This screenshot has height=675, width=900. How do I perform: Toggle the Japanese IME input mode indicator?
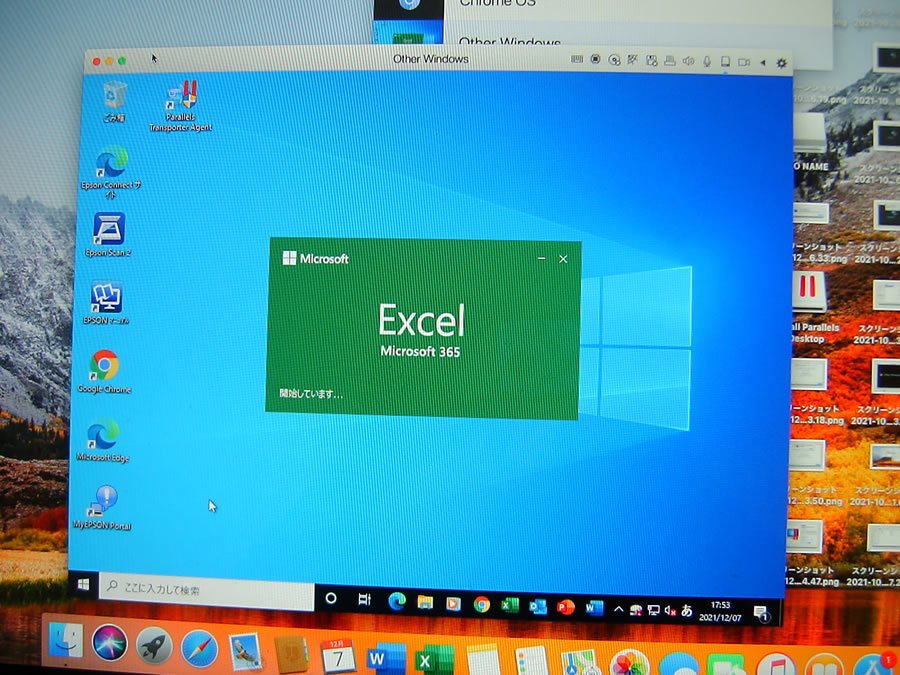tap(686, 611)
